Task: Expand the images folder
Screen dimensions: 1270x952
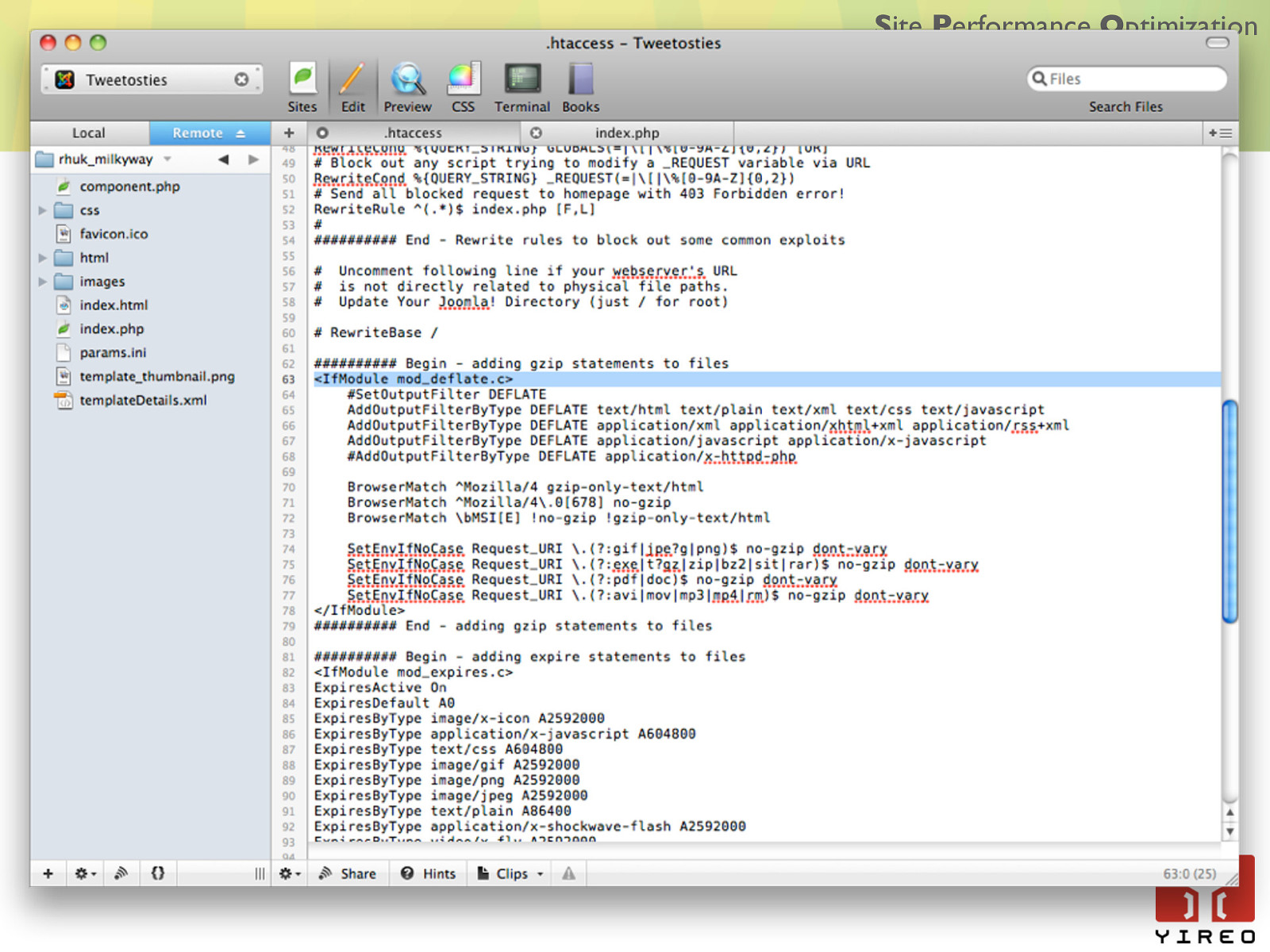Action: tap(42, 282)
